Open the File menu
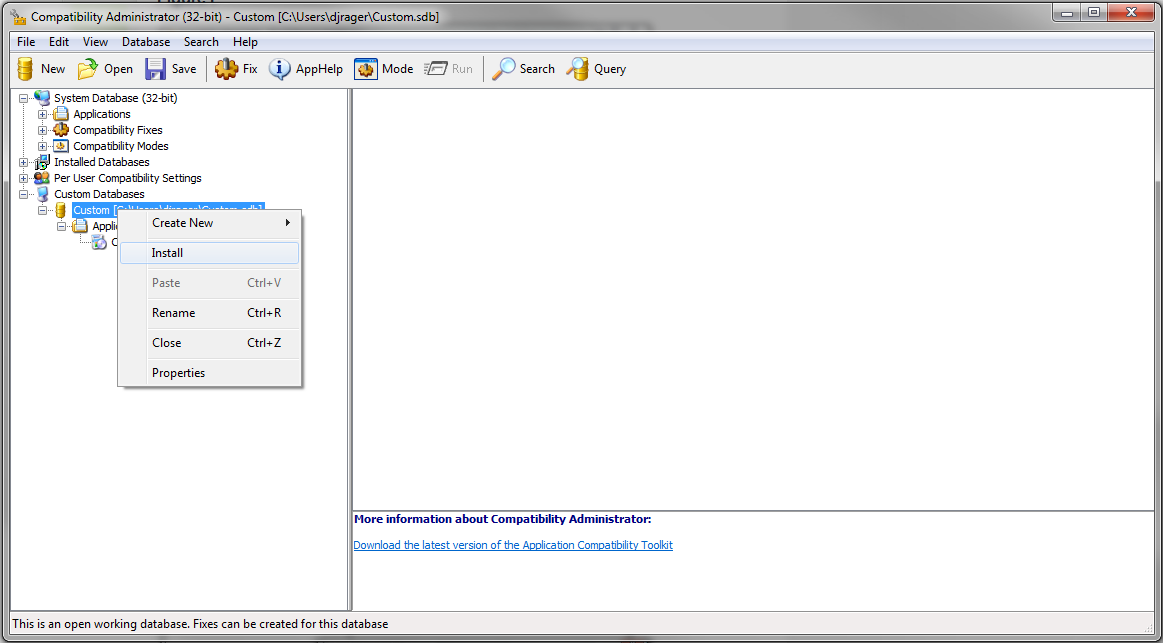Screen dimensions: 1163x643 tap(26, 42)
